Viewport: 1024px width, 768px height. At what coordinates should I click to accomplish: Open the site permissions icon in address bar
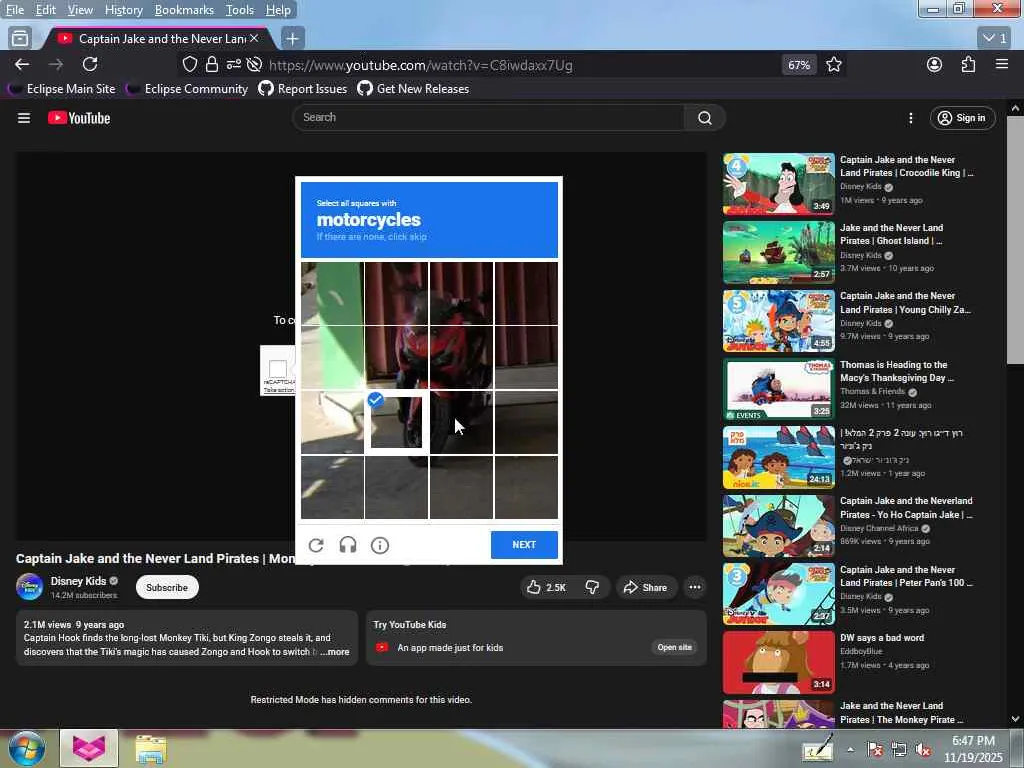coord(233,64)
